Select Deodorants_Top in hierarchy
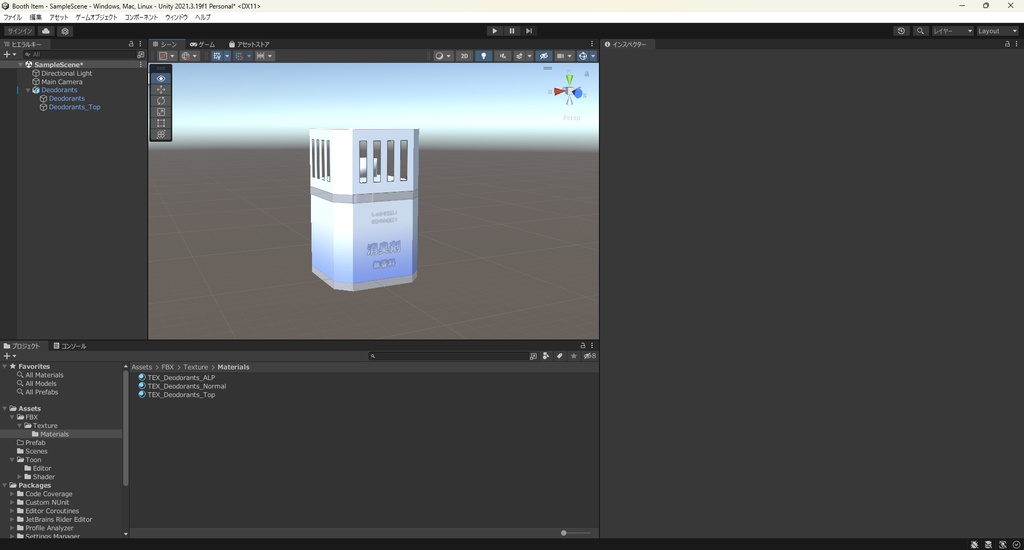 click(74, 107)
